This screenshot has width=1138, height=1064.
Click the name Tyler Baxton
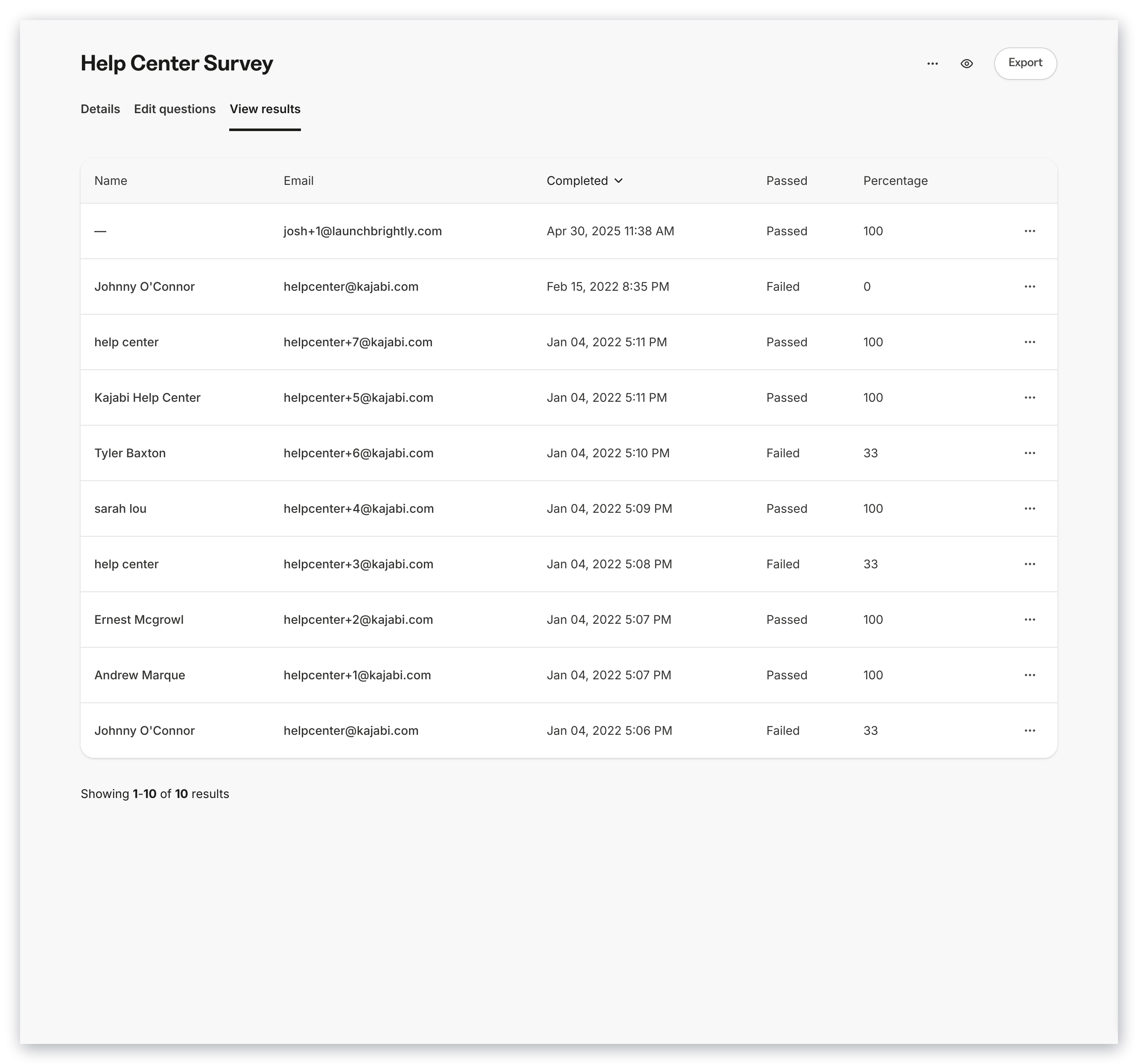[x=130, y=453]
